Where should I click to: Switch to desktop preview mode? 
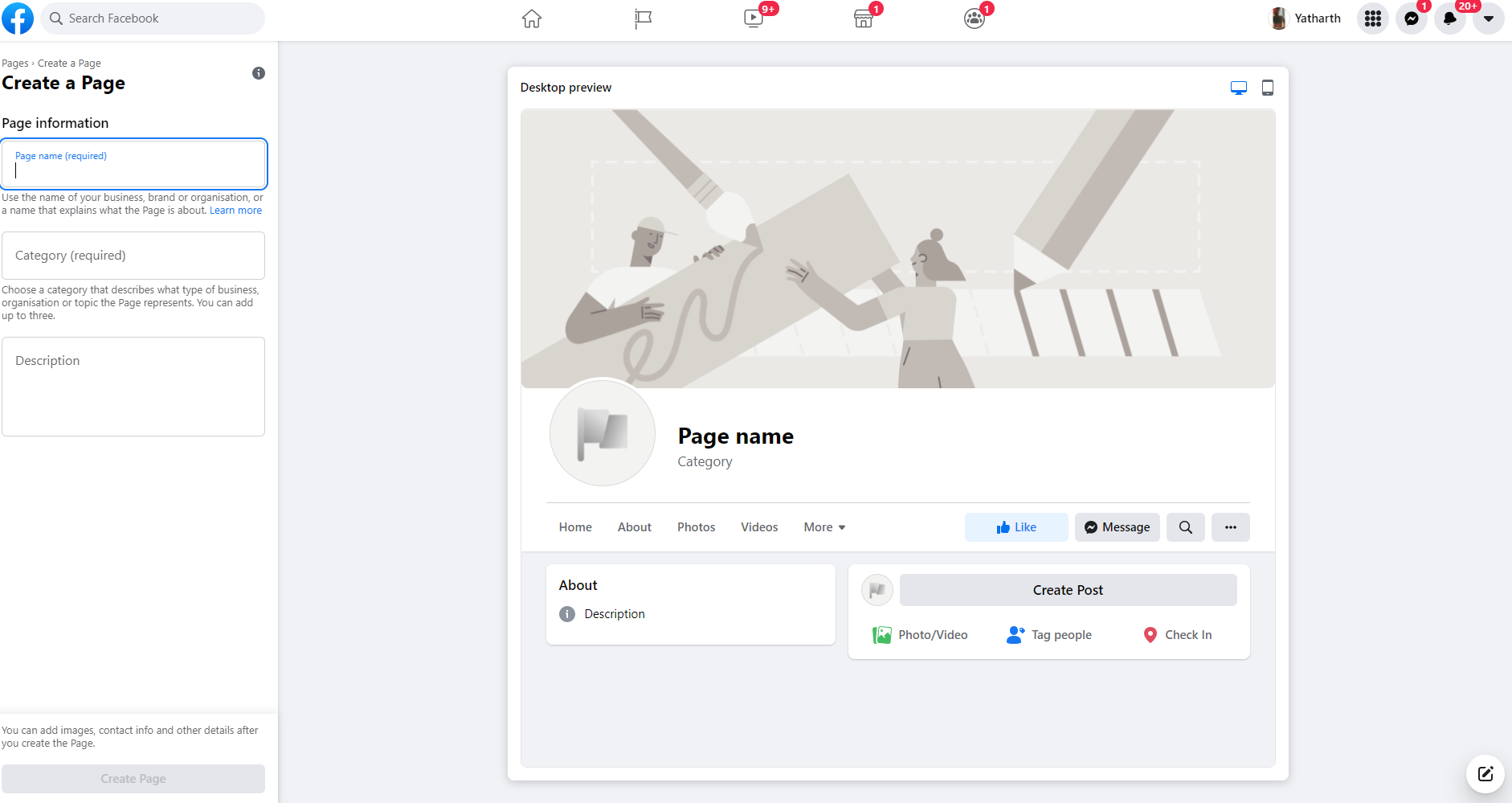click(1239, 88)
